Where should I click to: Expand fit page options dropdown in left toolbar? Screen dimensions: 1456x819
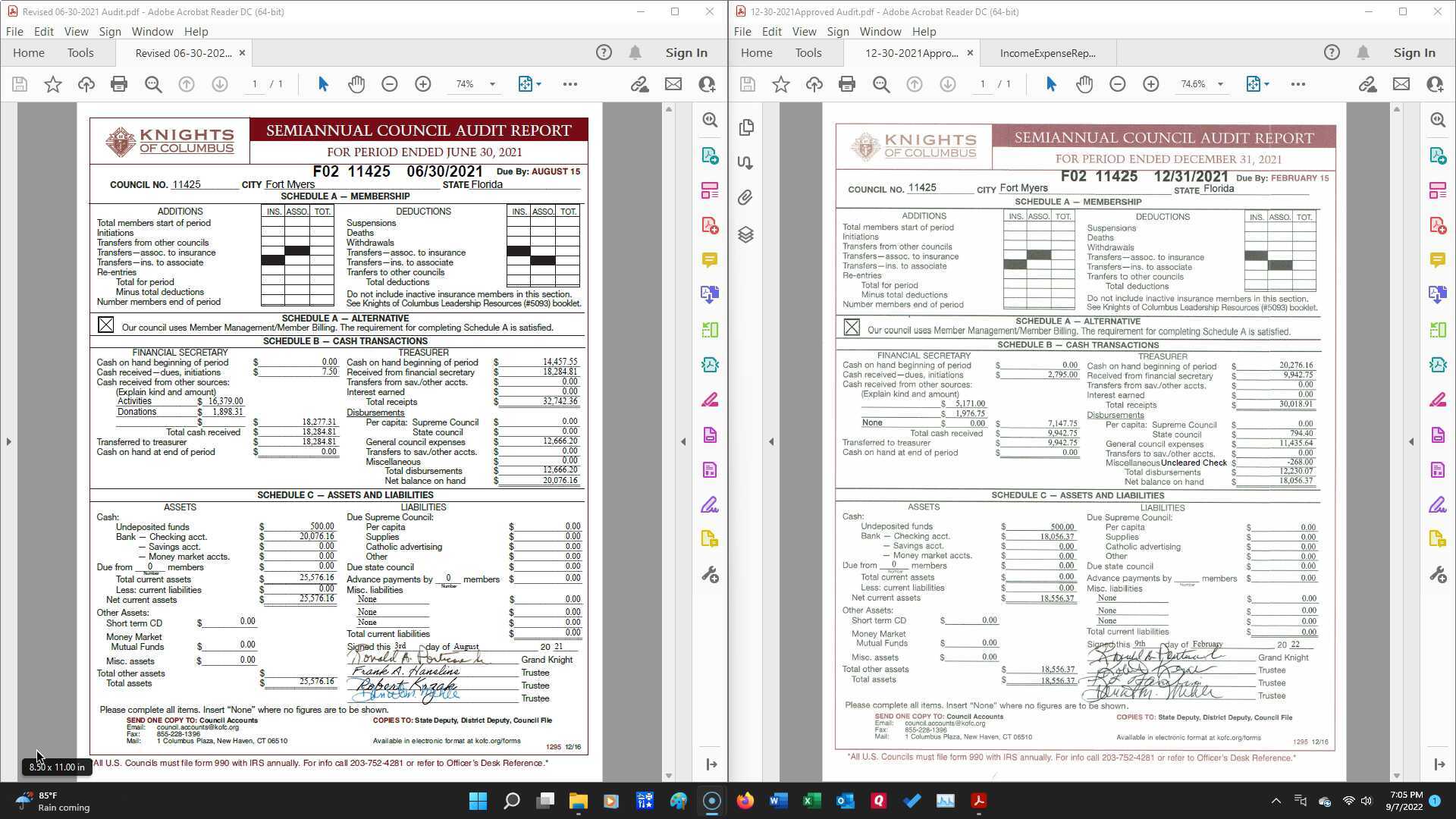coord(538,84)
